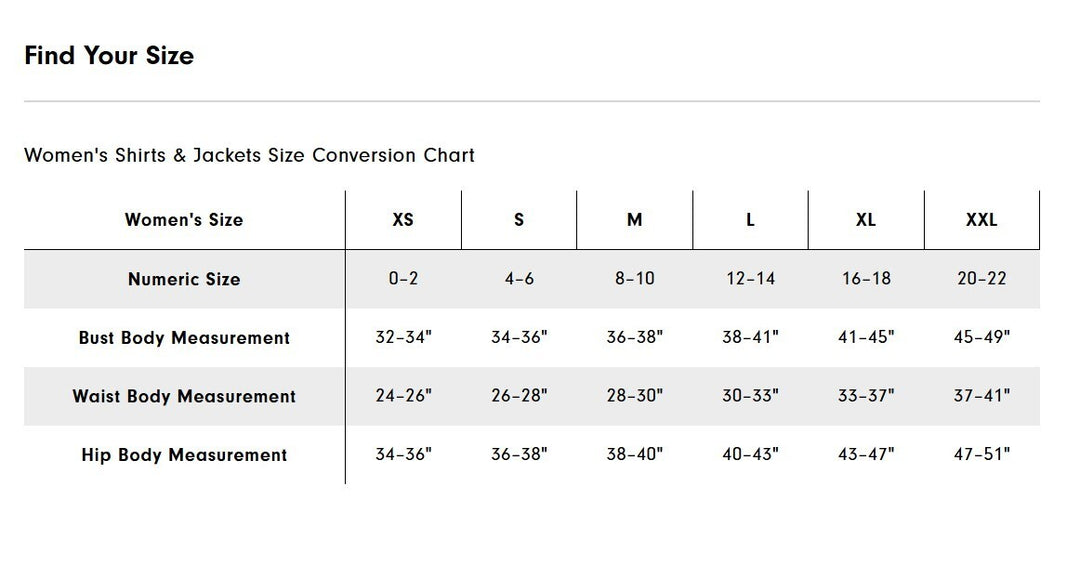Click the XS size column header
The height and width of the screenshot is (579, 1080).
403,220
